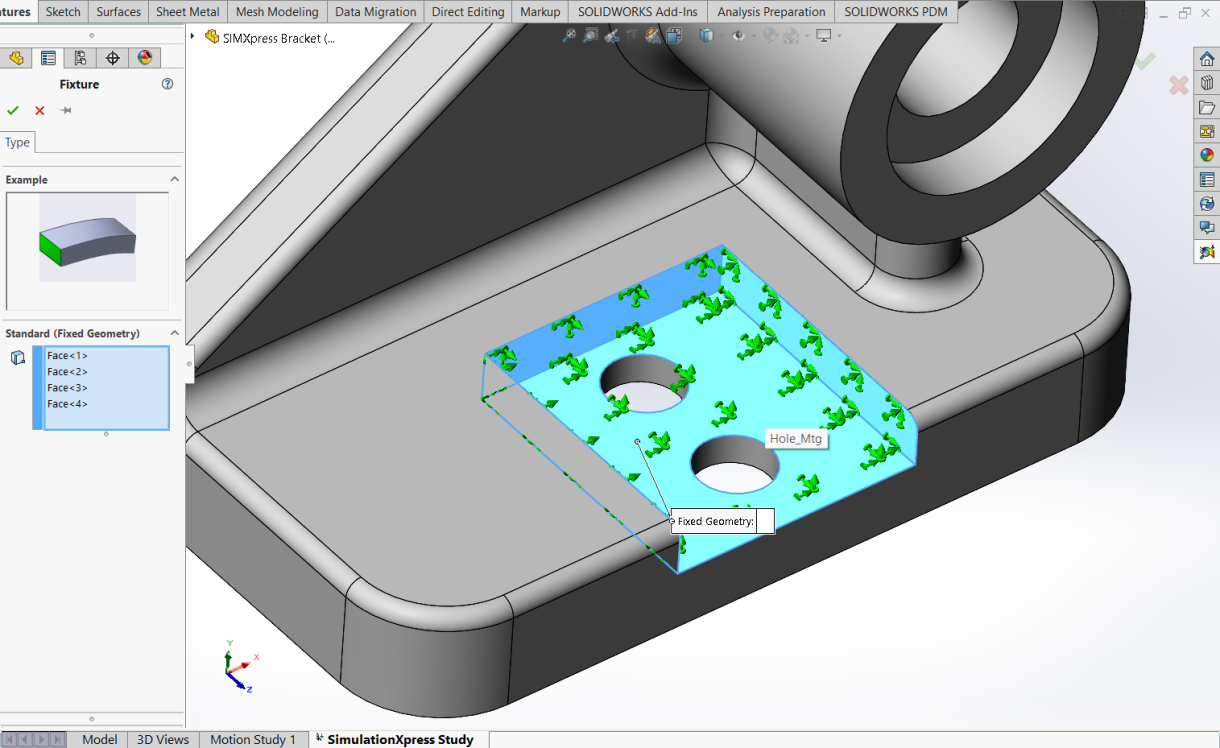1220x748 pixels.
Task: Open the Hide/Show Items dropdown arrow
Action: pos(752,37)
